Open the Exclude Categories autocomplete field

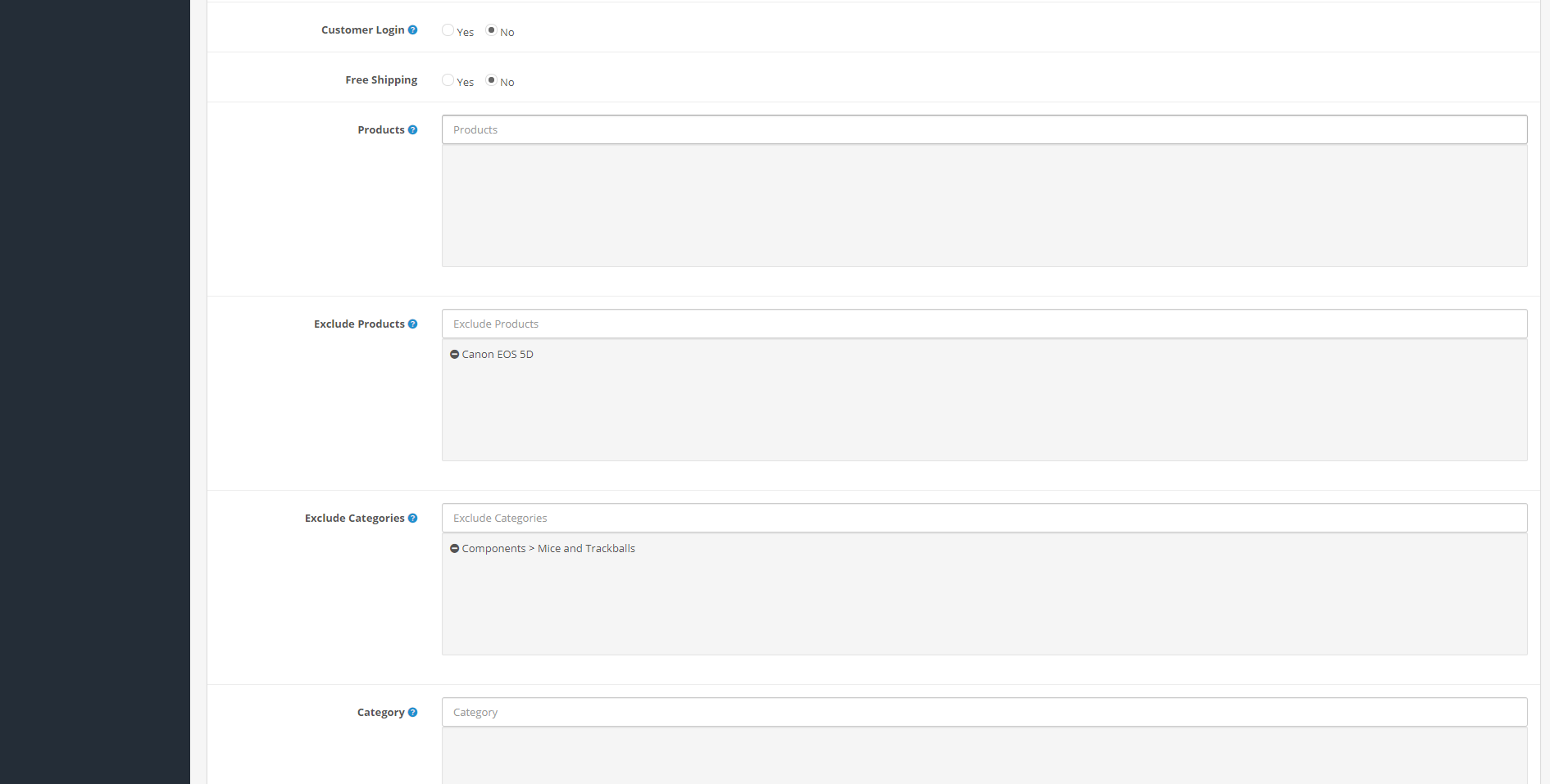(x=984, y=518)
